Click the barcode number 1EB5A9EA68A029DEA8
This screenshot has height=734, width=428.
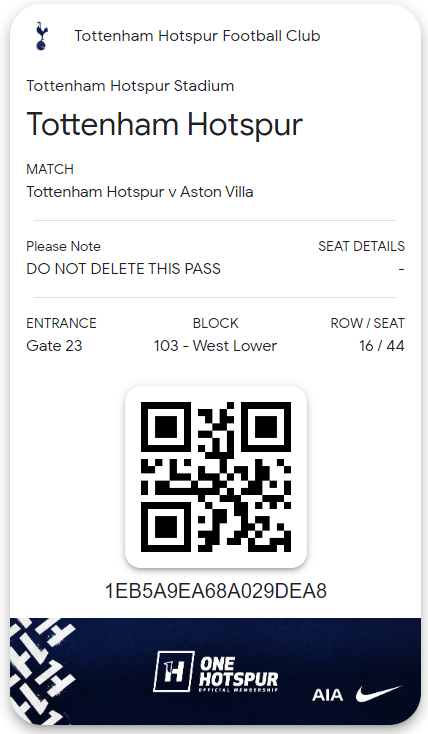tap(215, 591)
